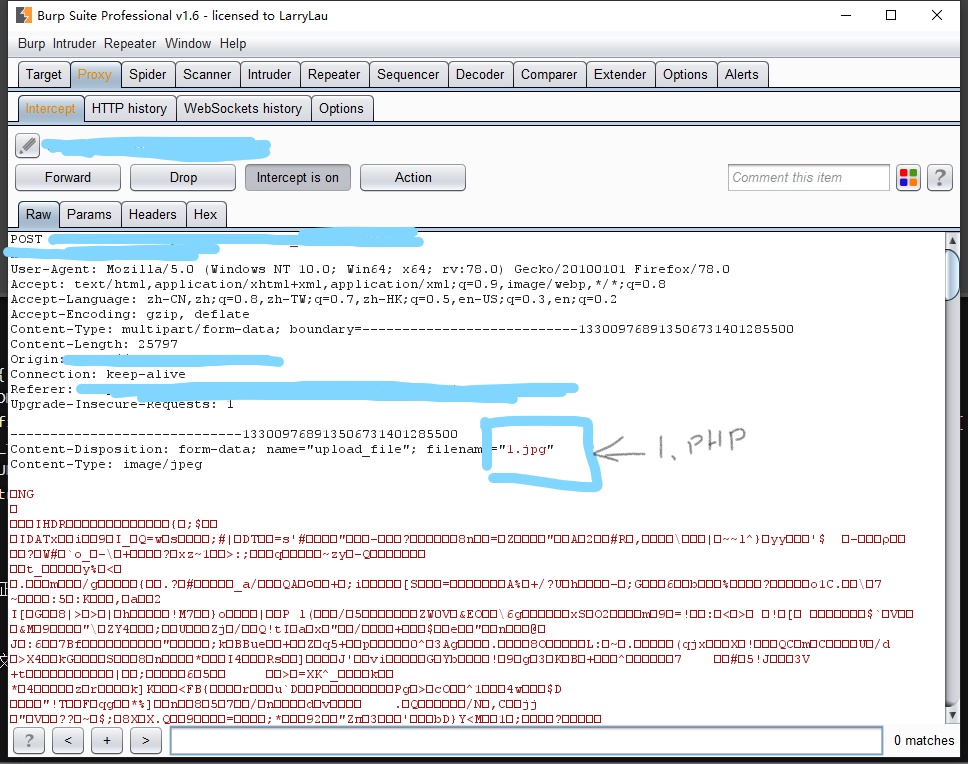Click the pencil edit icon
This screenshot has height=764, width=968.
[28, 146]
